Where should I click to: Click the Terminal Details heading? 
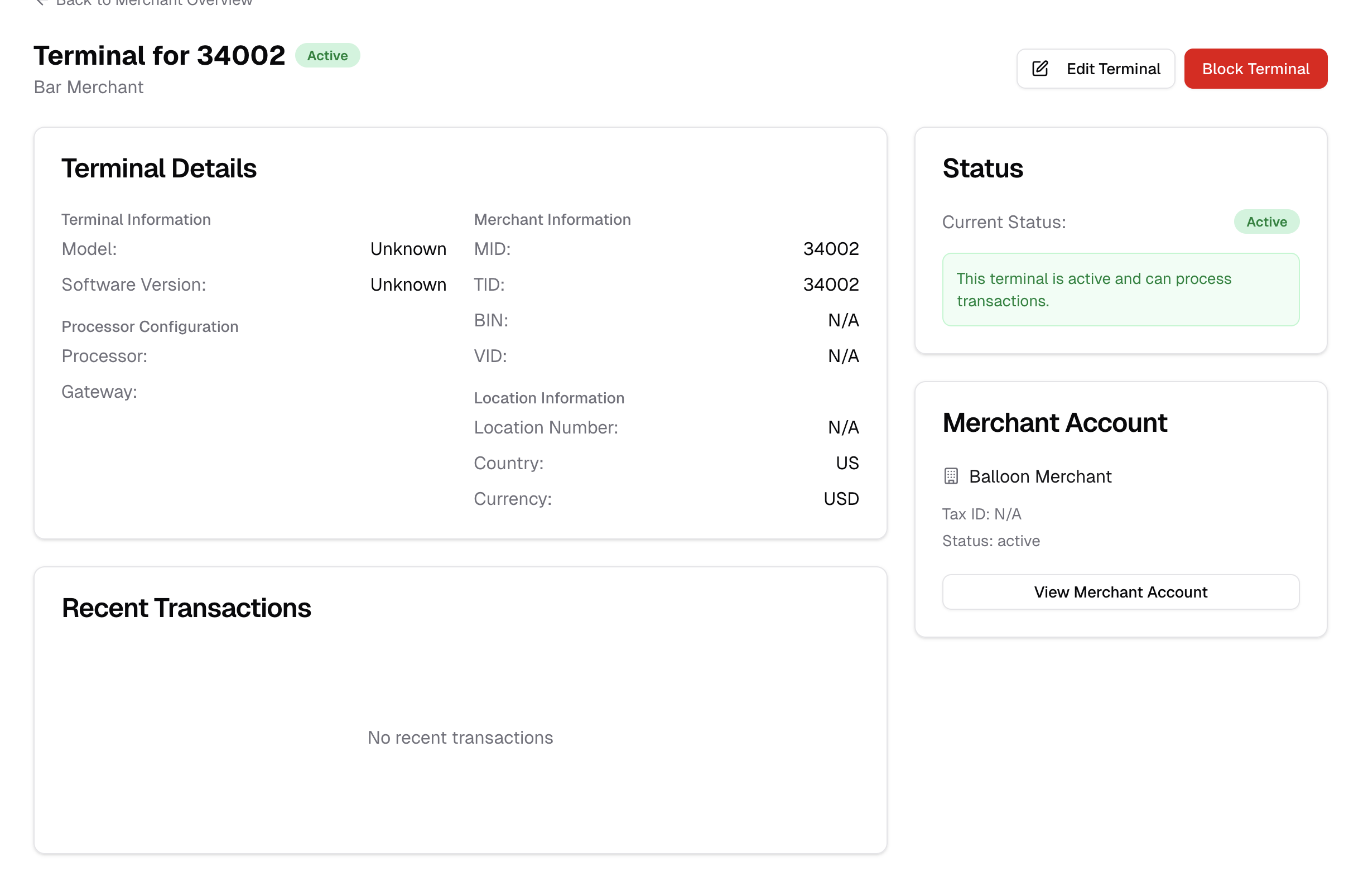(x=159, y=168)
